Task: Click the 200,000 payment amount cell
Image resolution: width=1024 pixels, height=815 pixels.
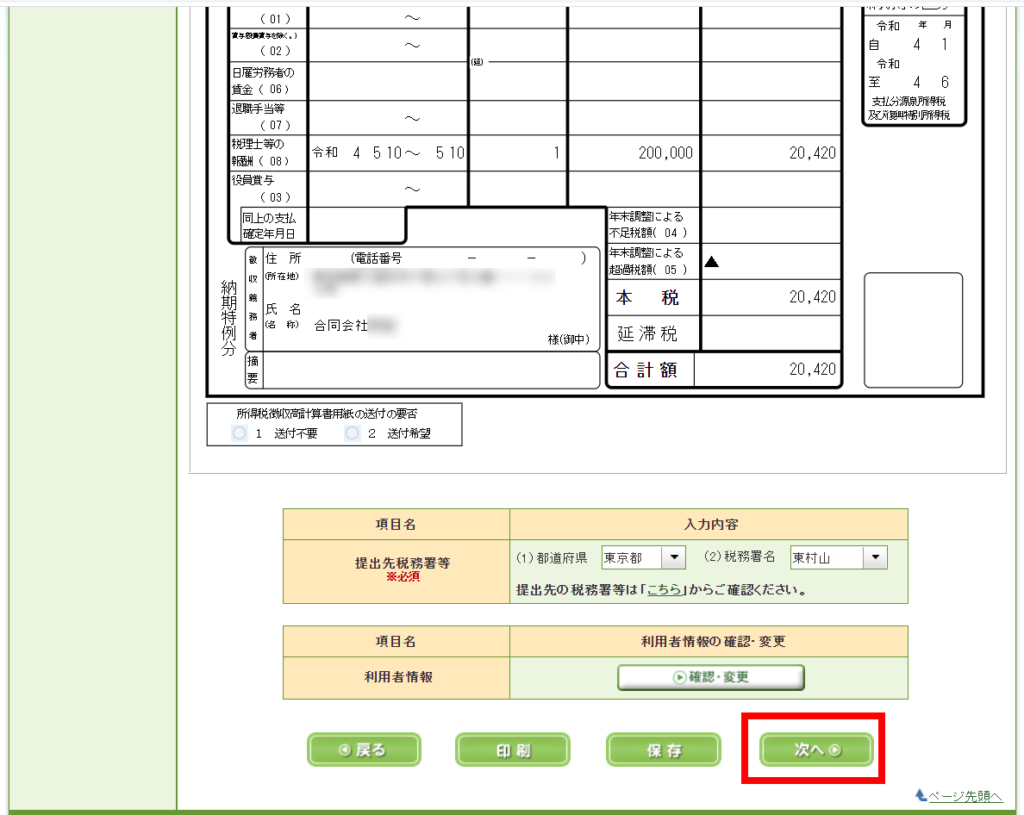Action: [x=633, y=153]
